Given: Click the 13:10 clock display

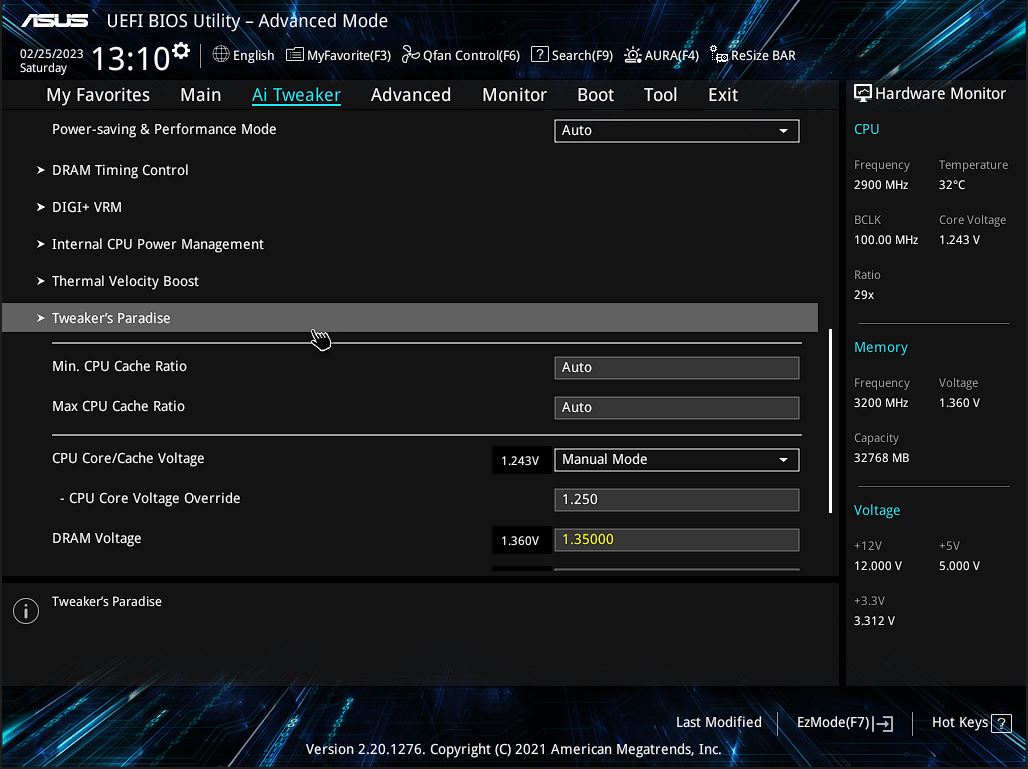Looking at the screenshot, I should (x=130, y=58).
